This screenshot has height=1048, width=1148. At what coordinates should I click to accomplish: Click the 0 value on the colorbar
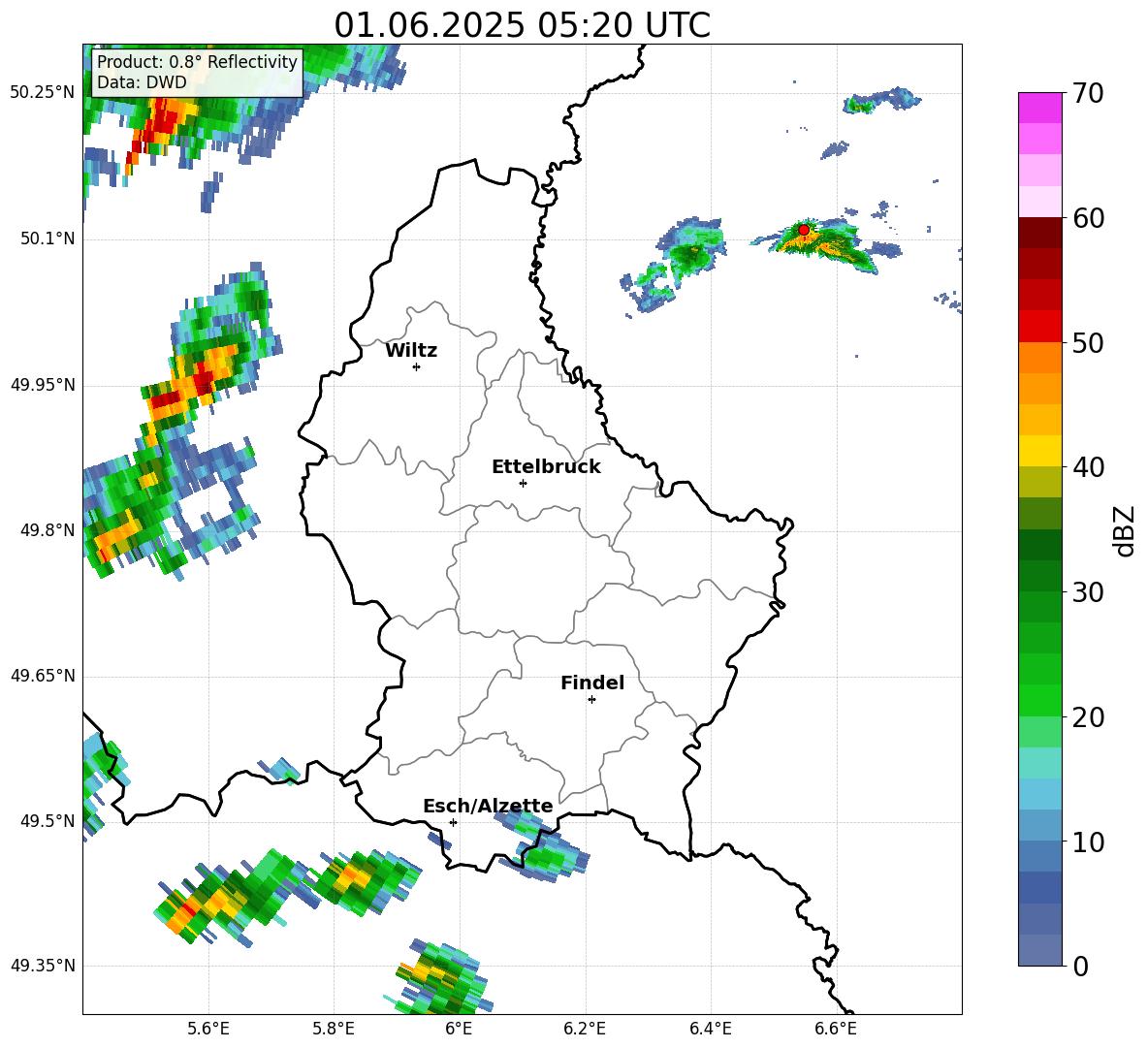[1081, 966]
